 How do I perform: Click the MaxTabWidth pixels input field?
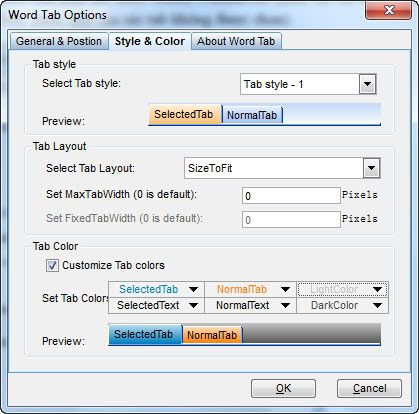point(291,196)
